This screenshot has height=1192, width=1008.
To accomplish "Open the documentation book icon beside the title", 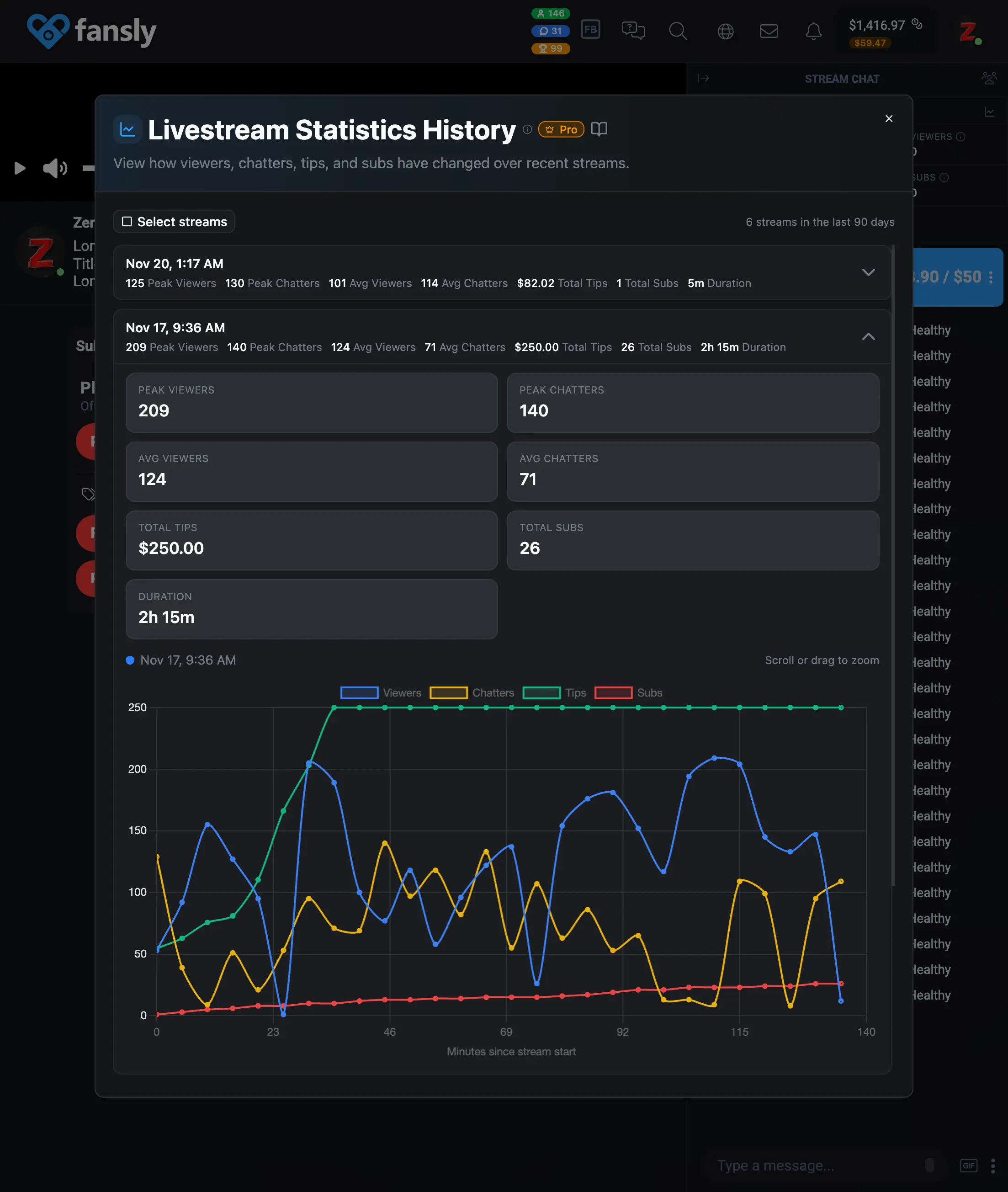I will (x=599, y=129).
